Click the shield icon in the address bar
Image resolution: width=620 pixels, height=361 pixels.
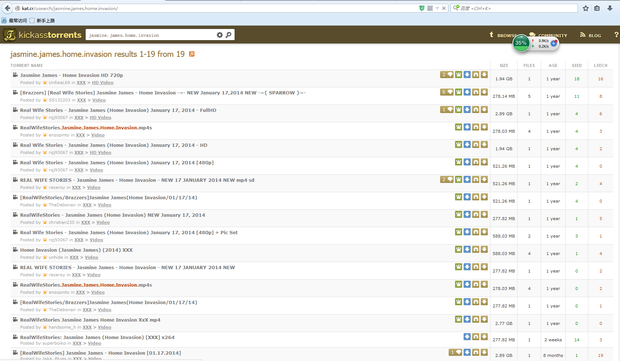[x=422, y=8]
